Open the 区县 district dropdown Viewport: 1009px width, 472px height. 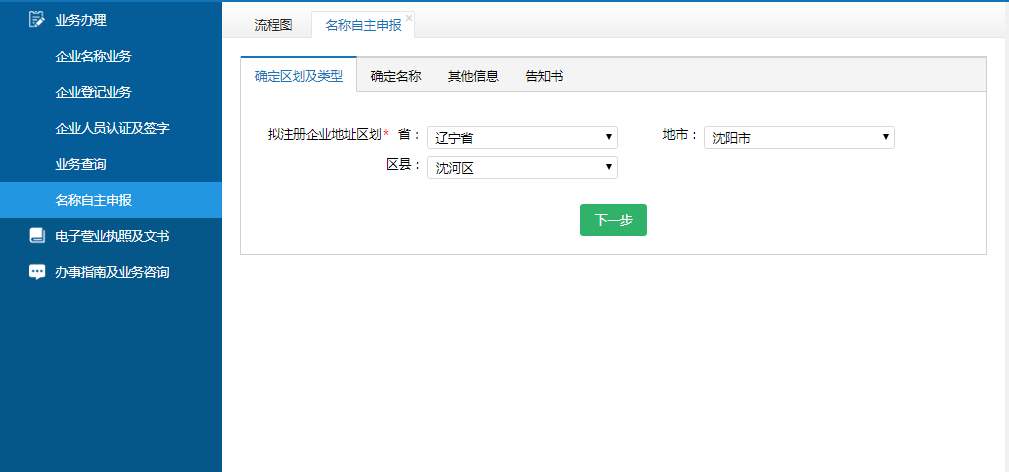522,168
